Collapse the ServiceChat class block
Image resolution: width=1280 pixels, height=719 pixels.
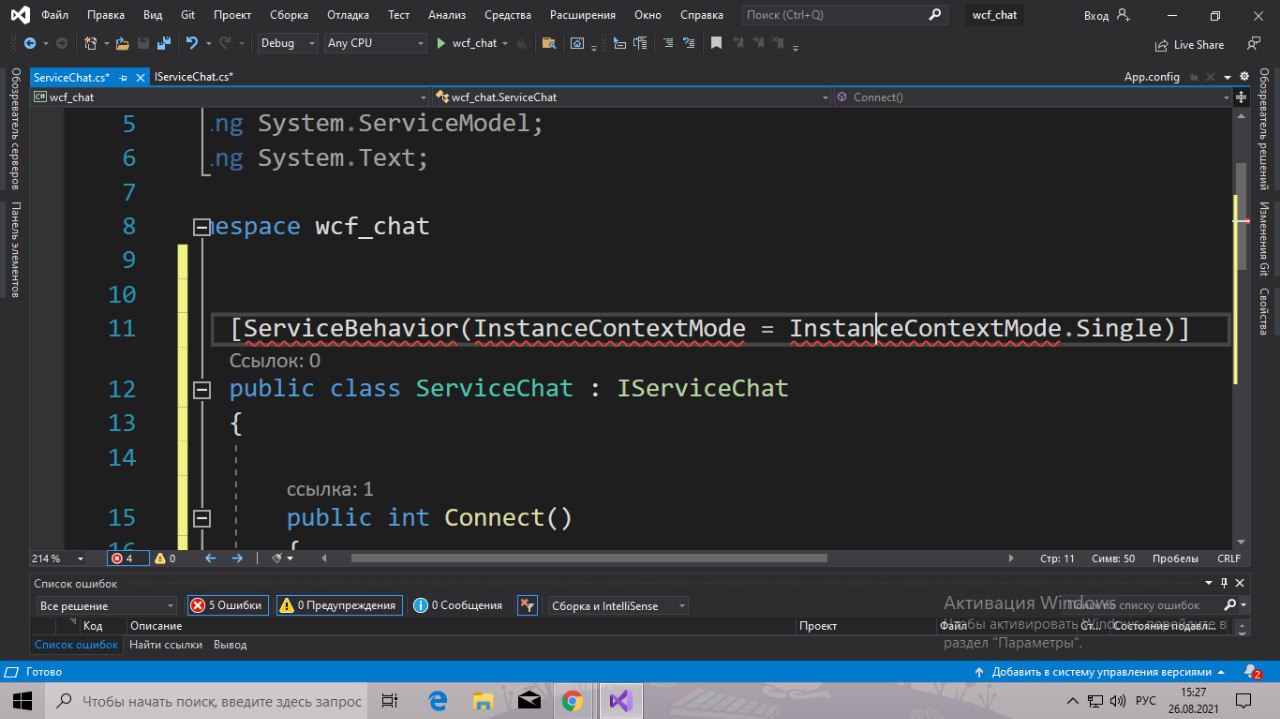202,389
